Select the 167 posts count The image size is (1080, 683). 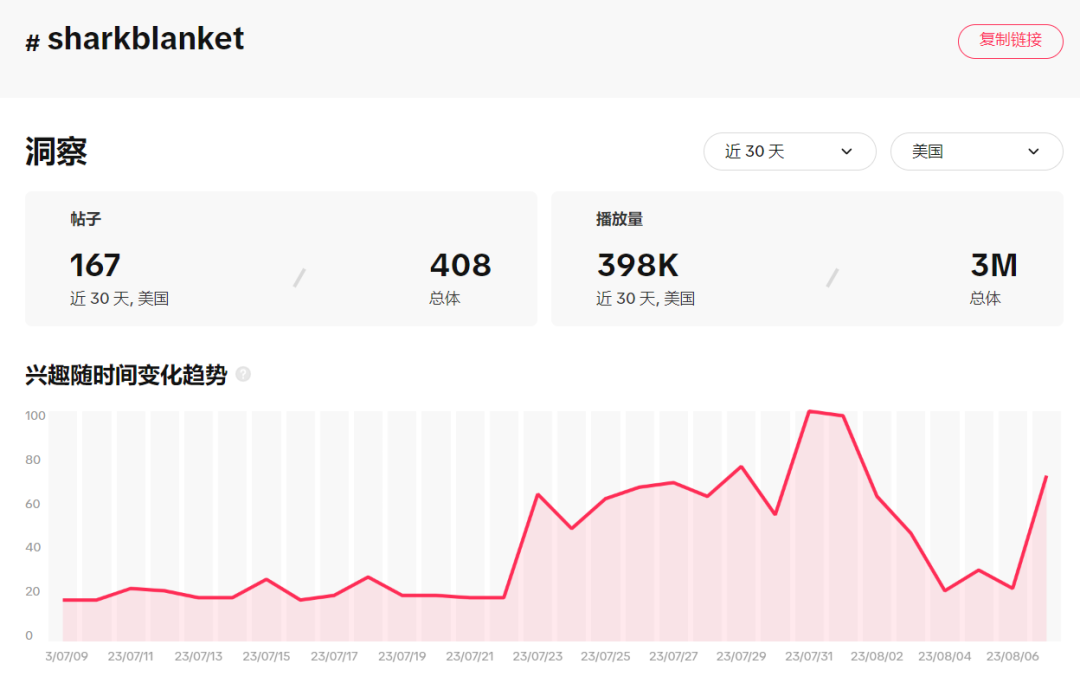click(x=95, y=265)
